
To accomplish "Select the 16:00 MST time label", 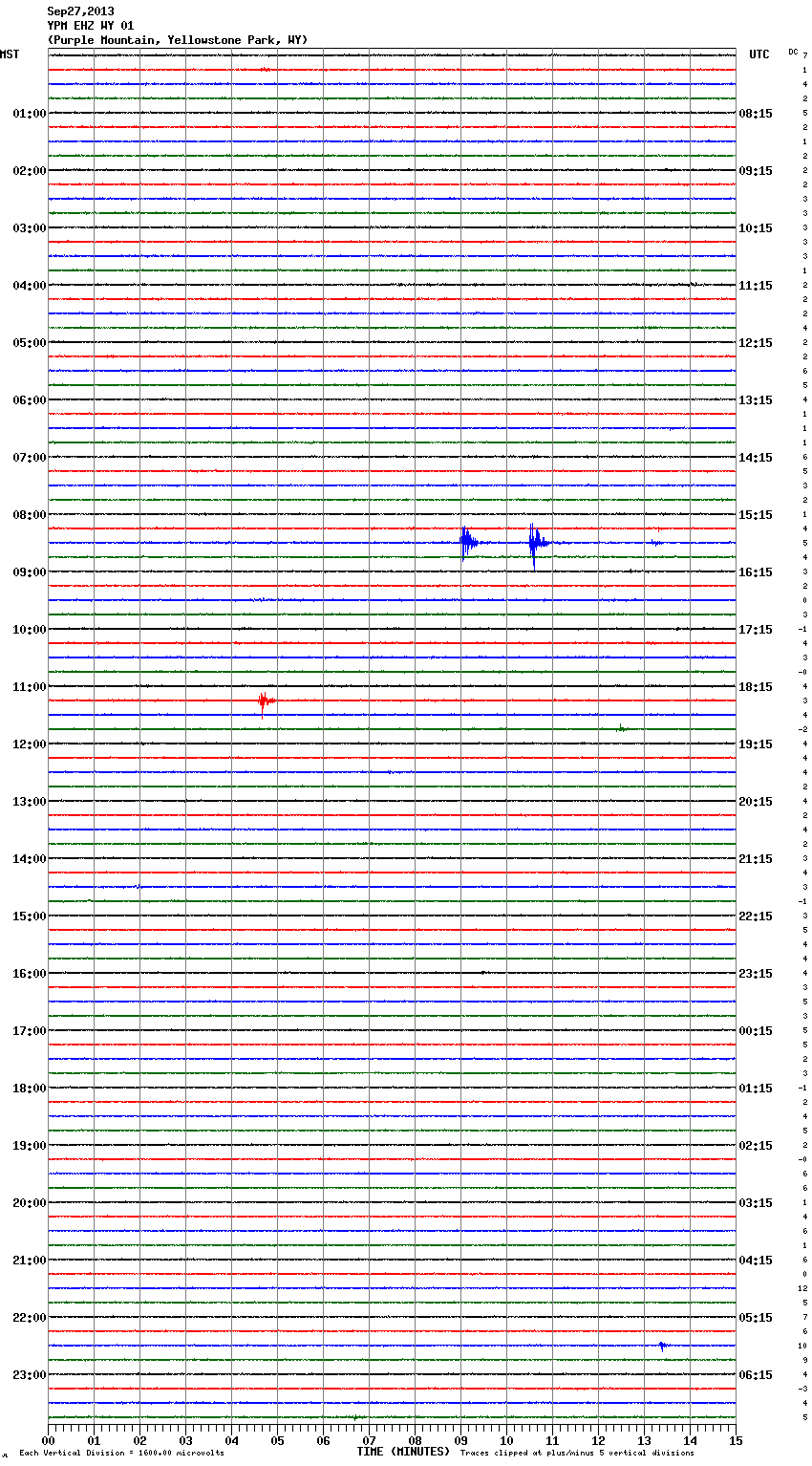I will click(x=29, y=974).
